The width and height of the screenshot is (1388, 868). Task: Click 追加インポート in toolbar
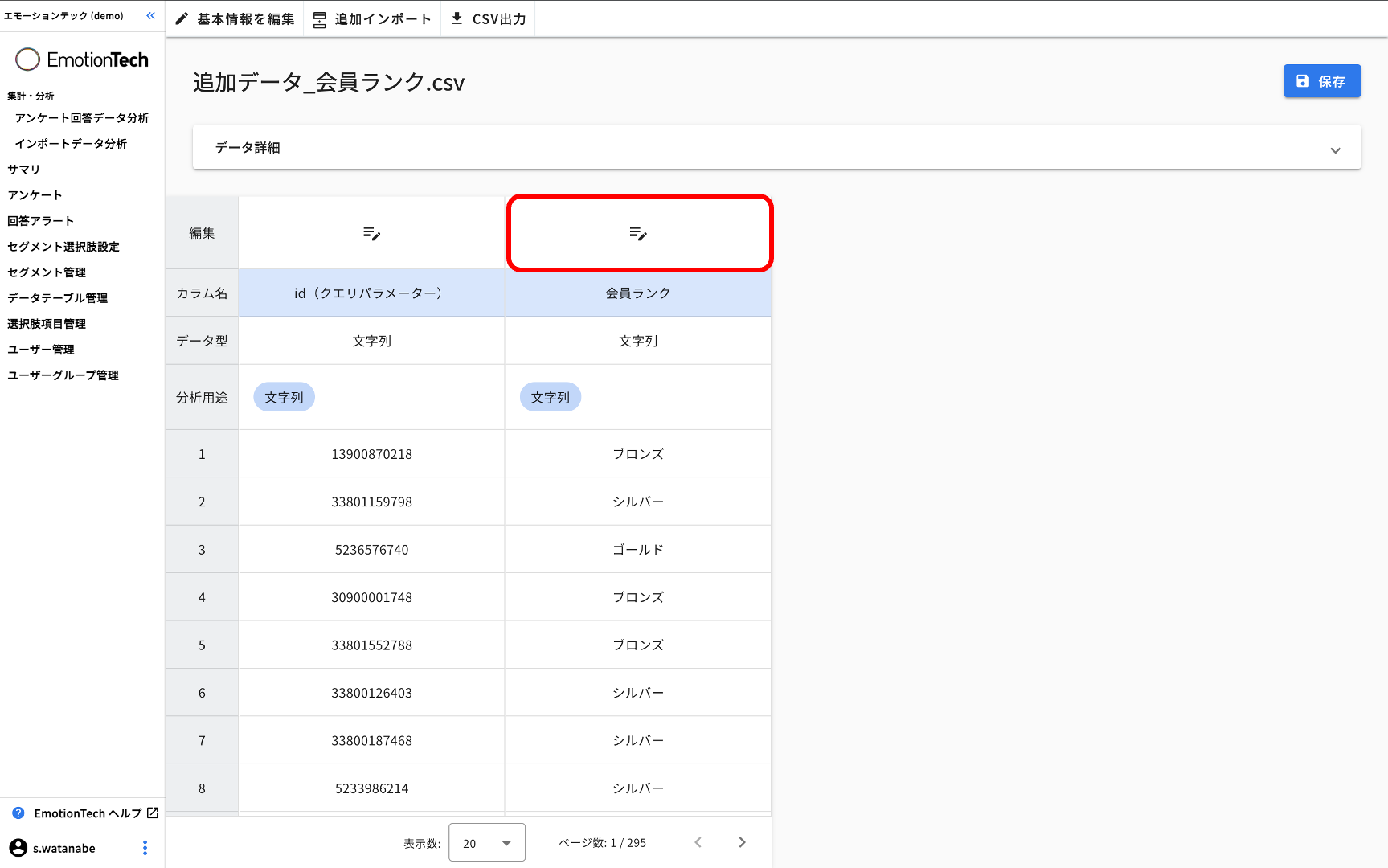click(372, 18)
